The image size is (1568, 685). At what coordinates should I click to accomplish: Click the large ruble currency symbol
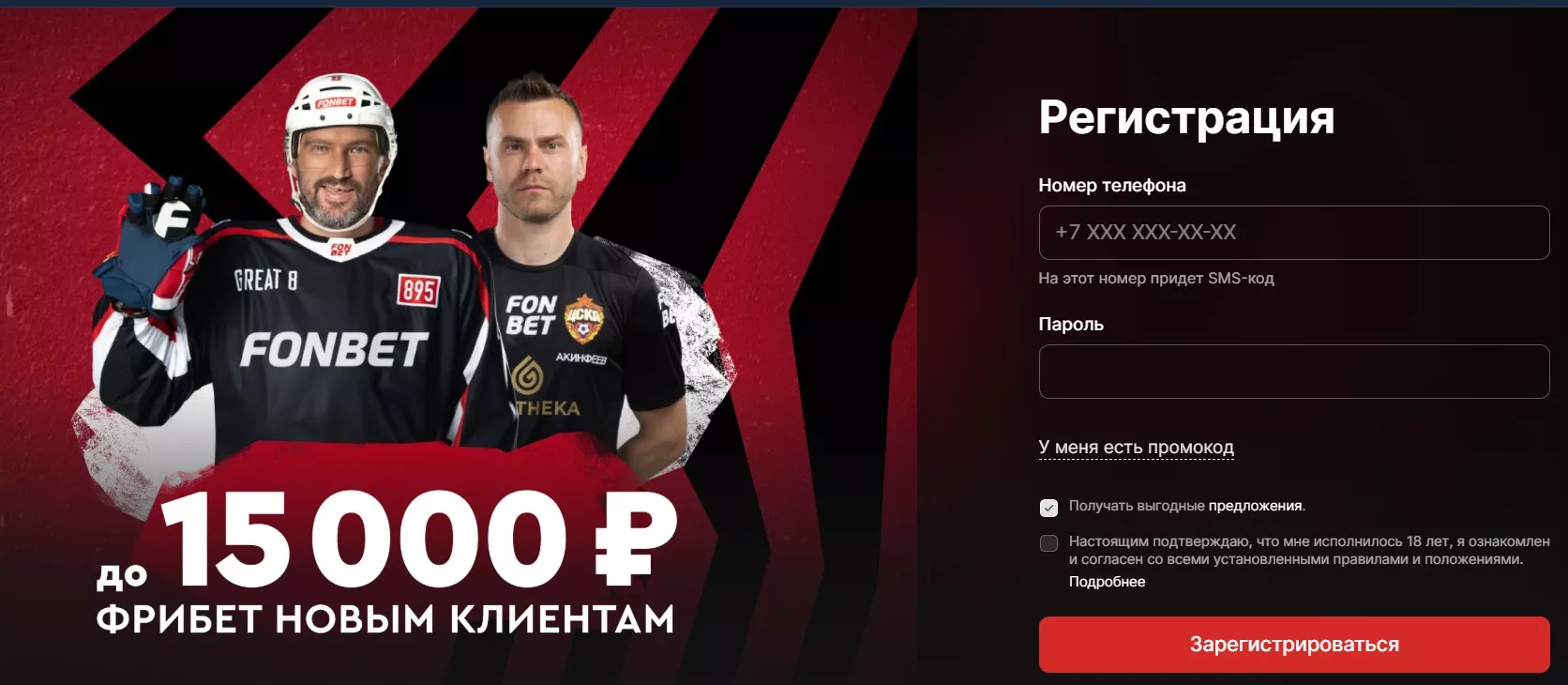634,538
